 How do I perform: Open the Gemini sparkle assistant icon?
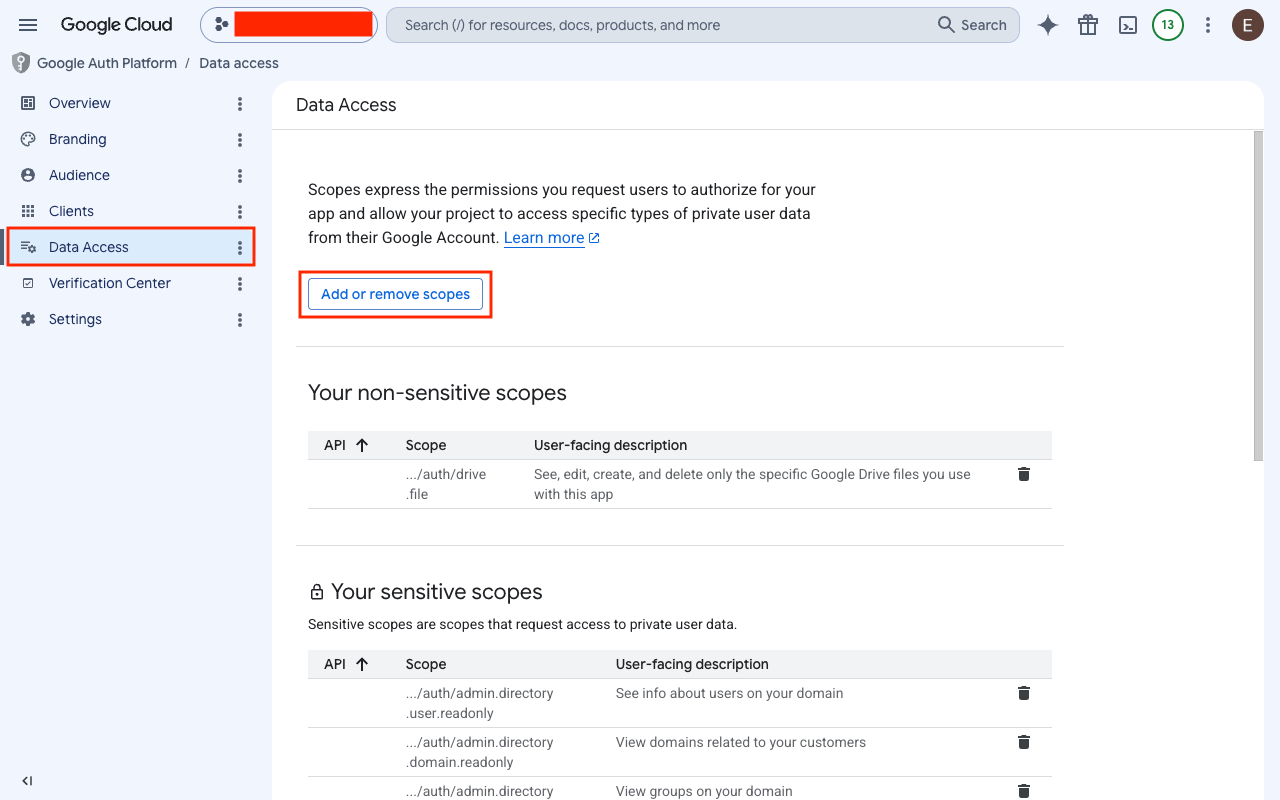1048,25
